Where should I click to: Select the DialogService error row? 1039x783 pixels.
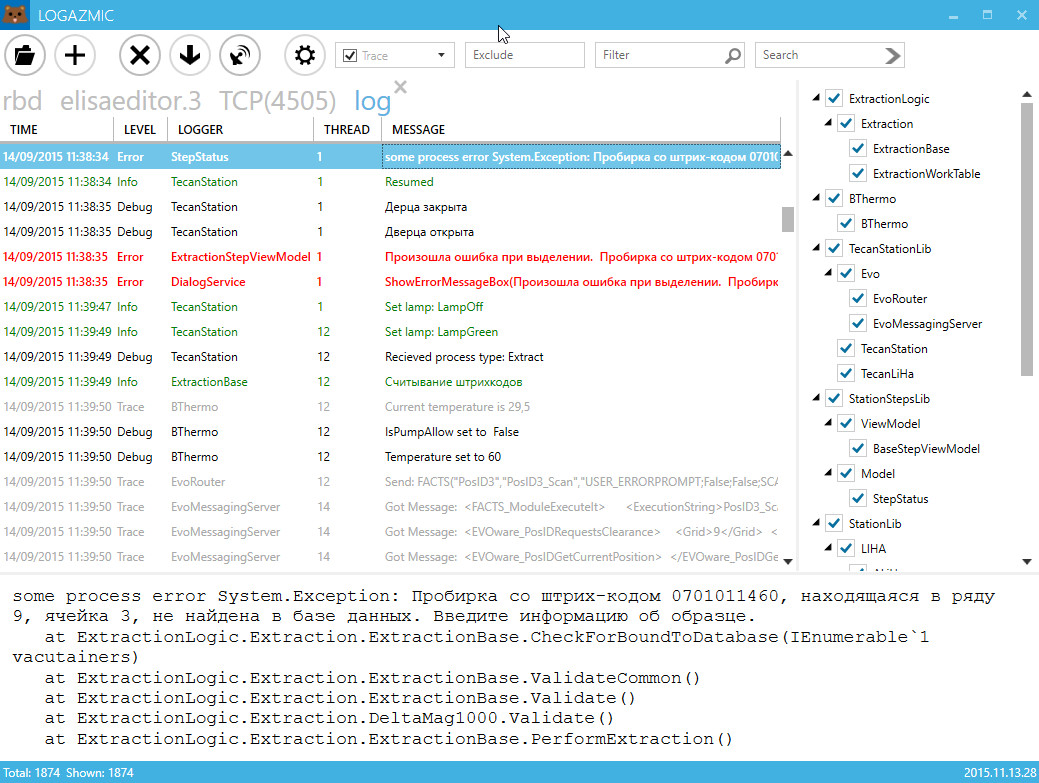pyautogui.click(x=390, y=282)
